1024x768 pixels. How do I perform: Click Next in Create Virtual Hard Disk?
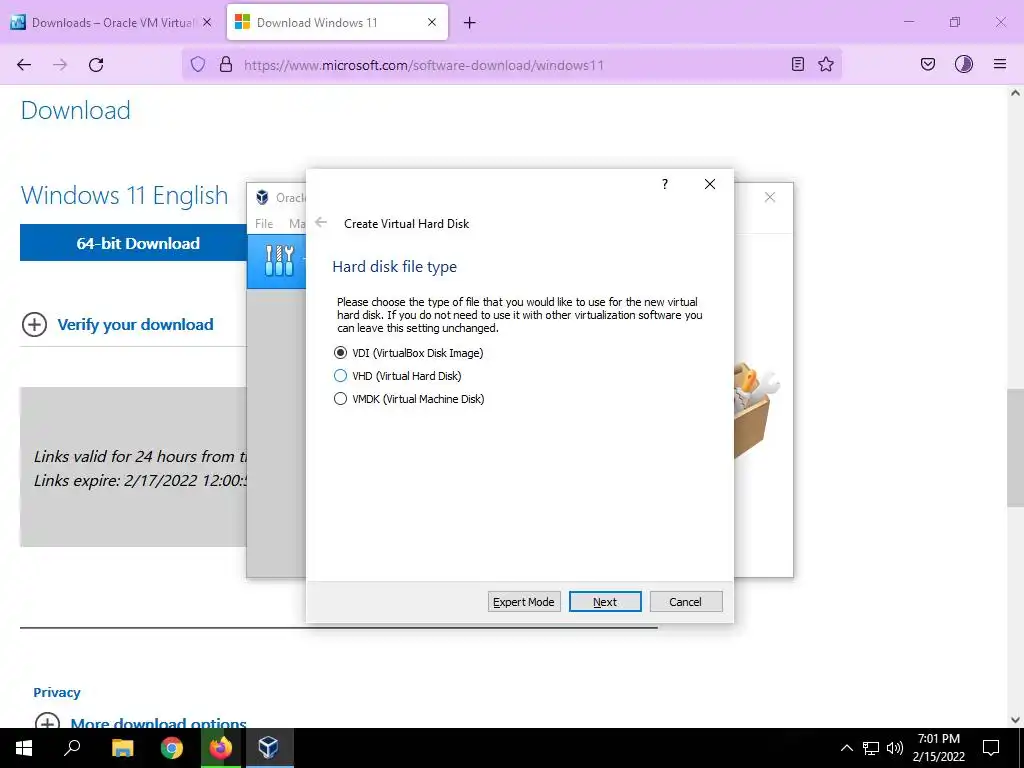click(x=605, y=601)
